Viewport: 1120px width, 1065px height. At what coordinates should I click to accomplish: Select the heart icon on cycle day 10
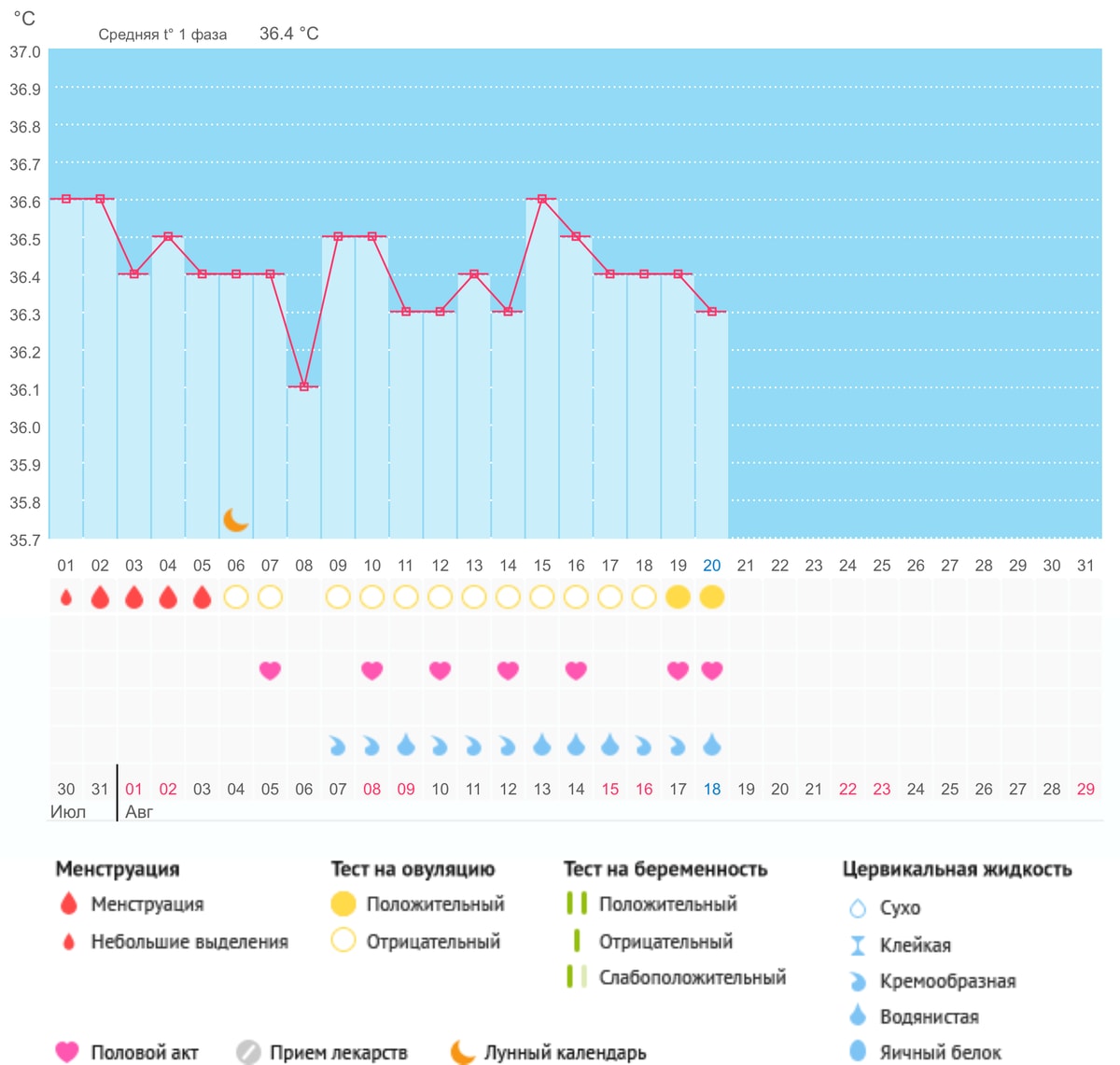tap(371, 670)
